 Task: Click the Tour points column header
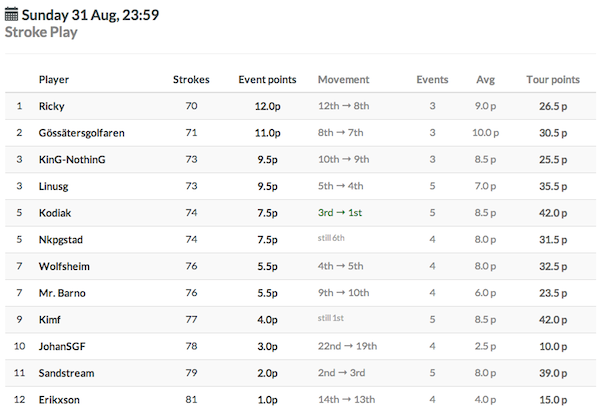point(553,80)
